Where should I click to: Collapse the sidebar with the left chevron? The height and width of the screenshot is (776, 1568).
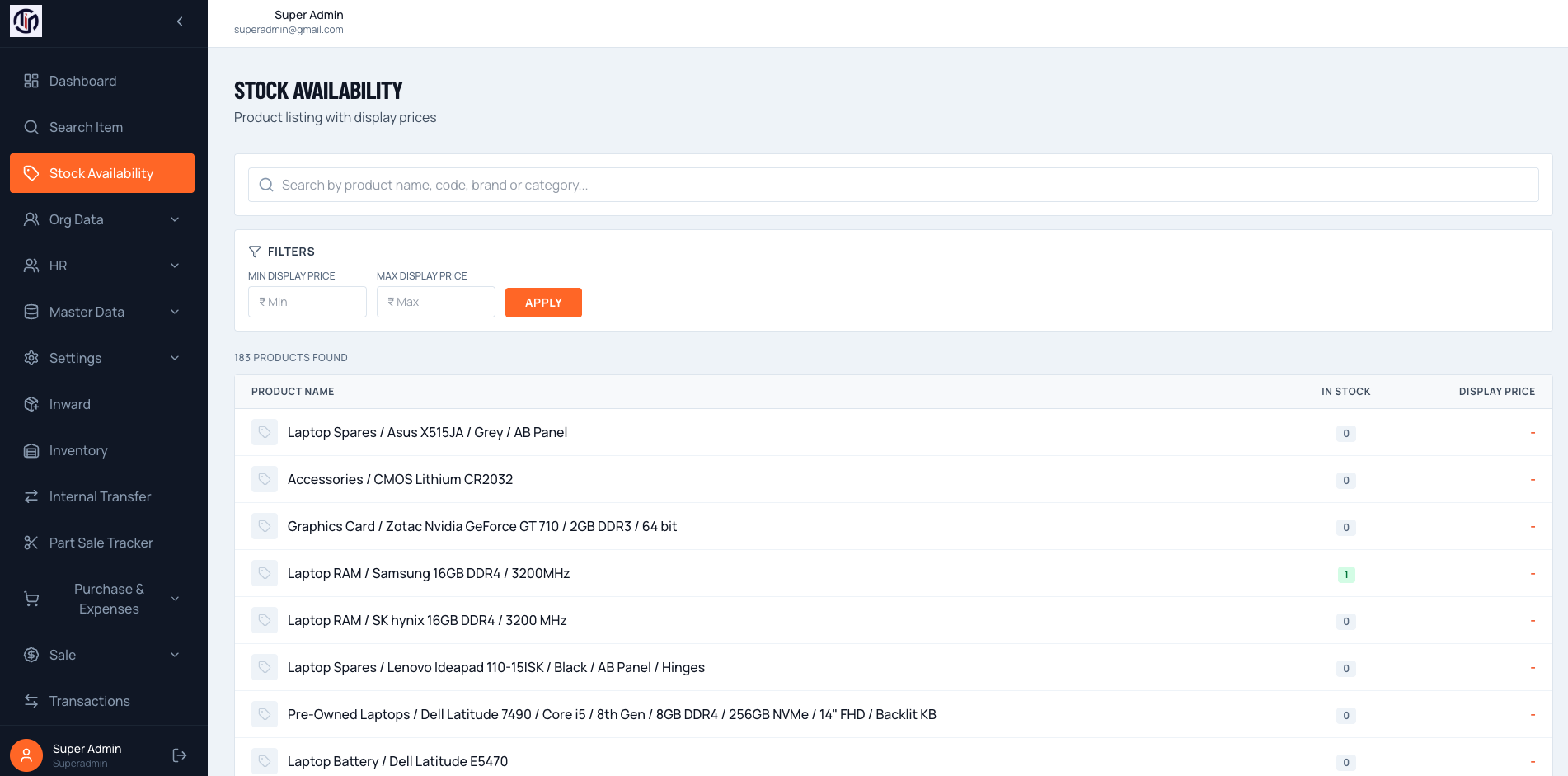pyautogui.click(x=180, y=21)
